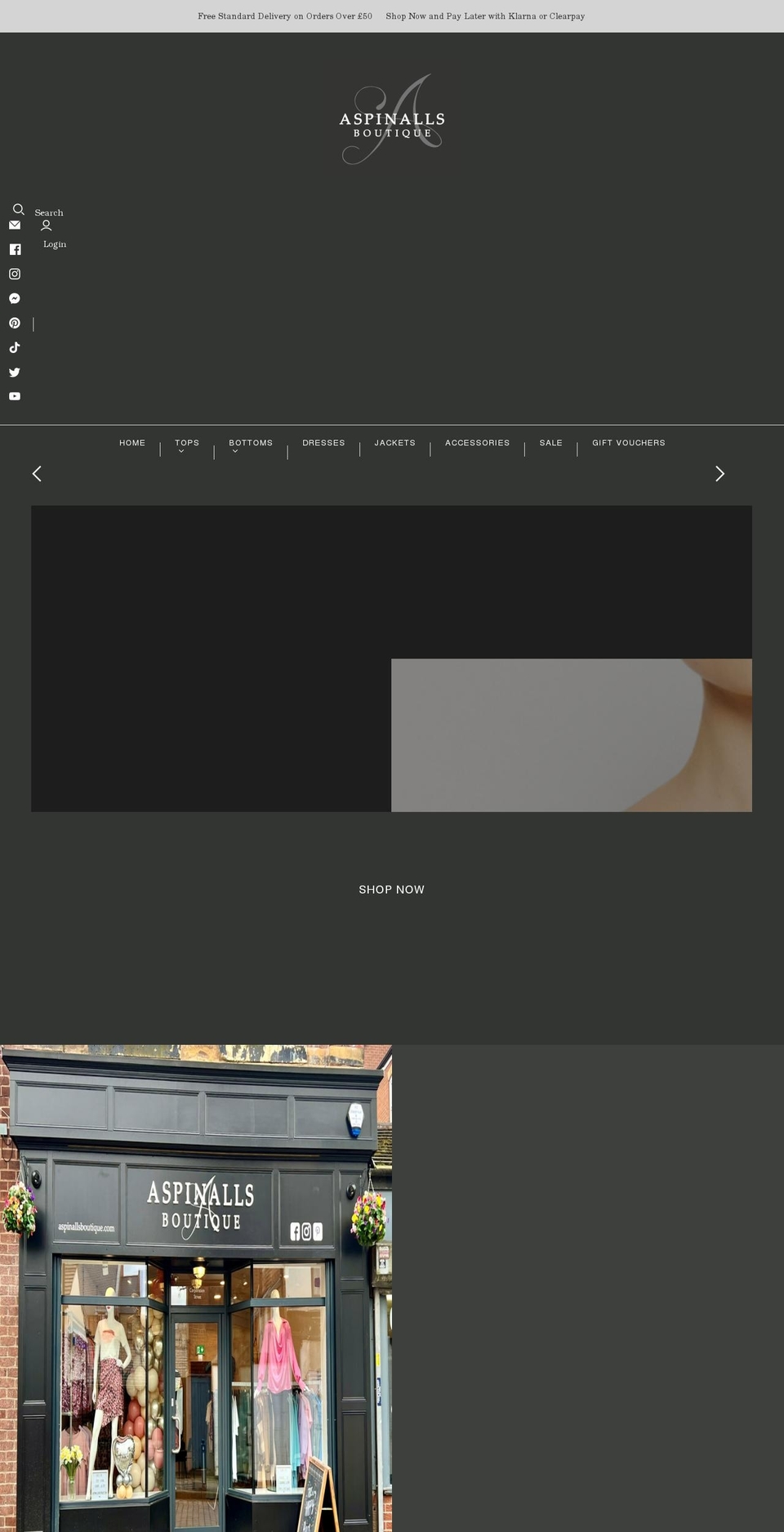Click the Aspinalls Boutique logo

tap(392, 119)
